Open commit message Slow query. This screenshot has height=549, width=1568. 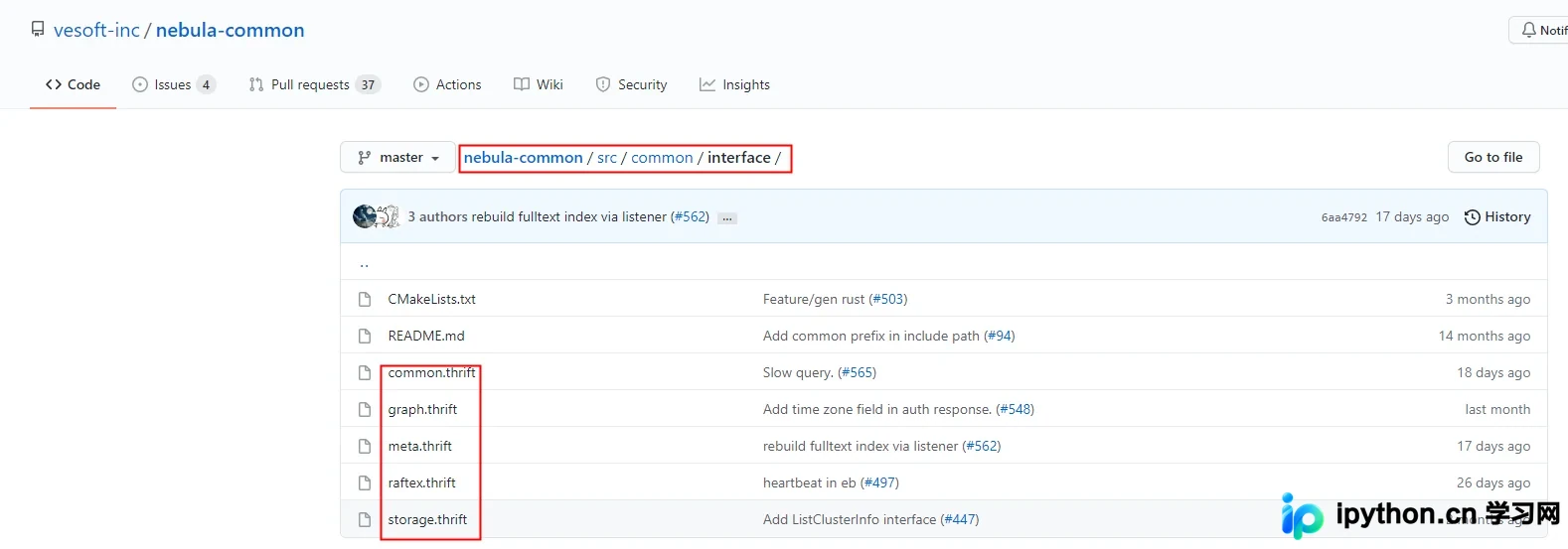798,372
